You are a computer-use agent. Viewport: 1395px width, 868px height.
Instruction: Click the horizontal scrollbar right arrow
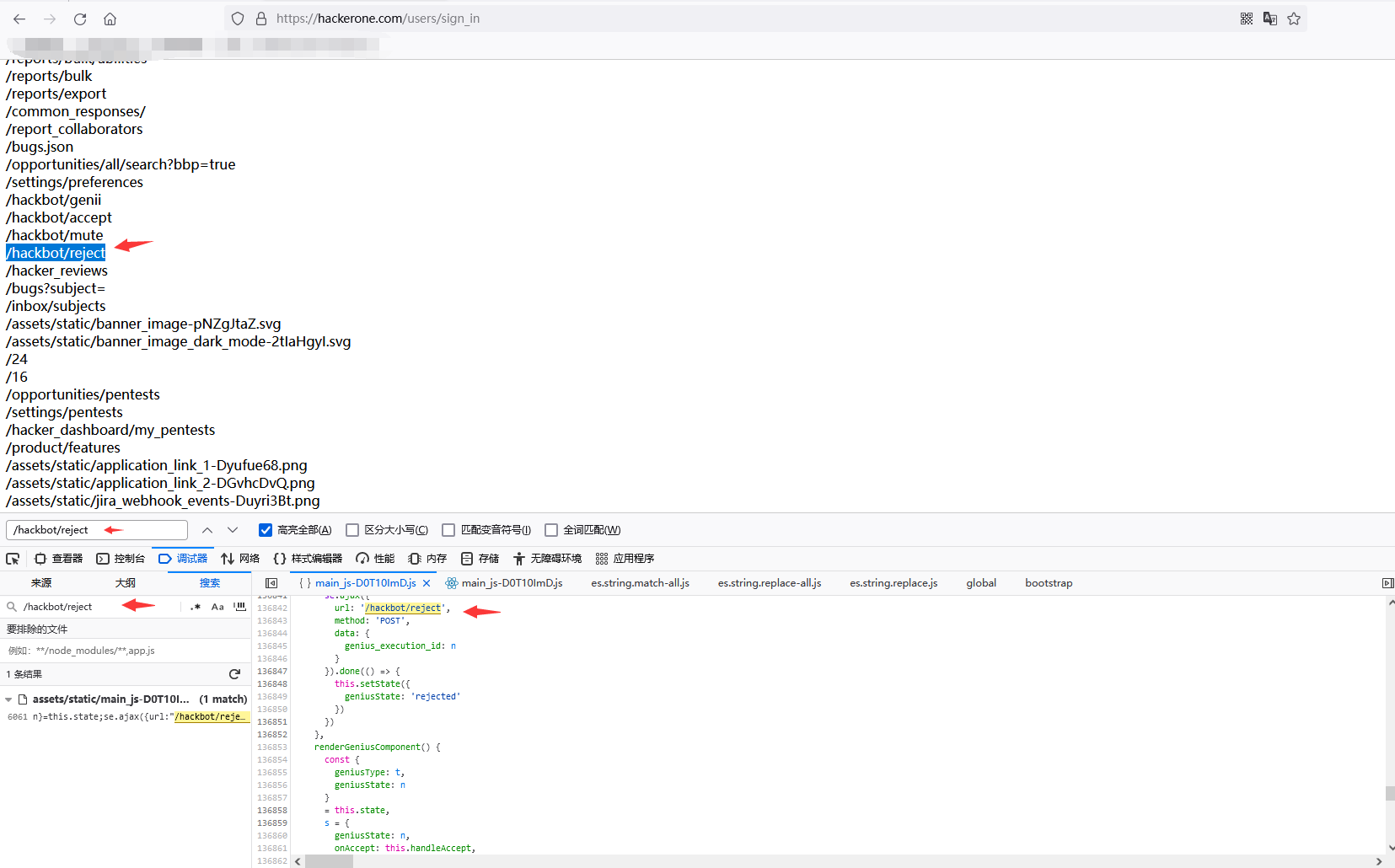(x=1379, y=861)
